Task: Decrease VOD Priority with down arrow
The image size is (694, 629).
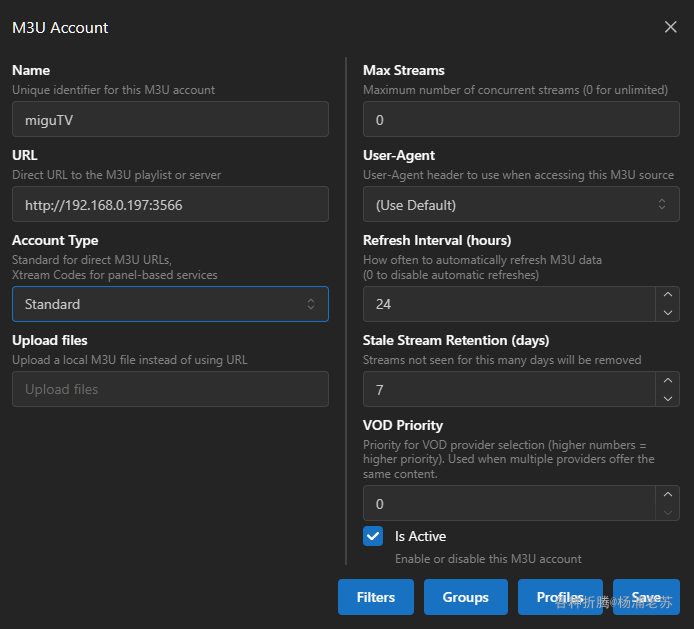Action: point(668,512)
